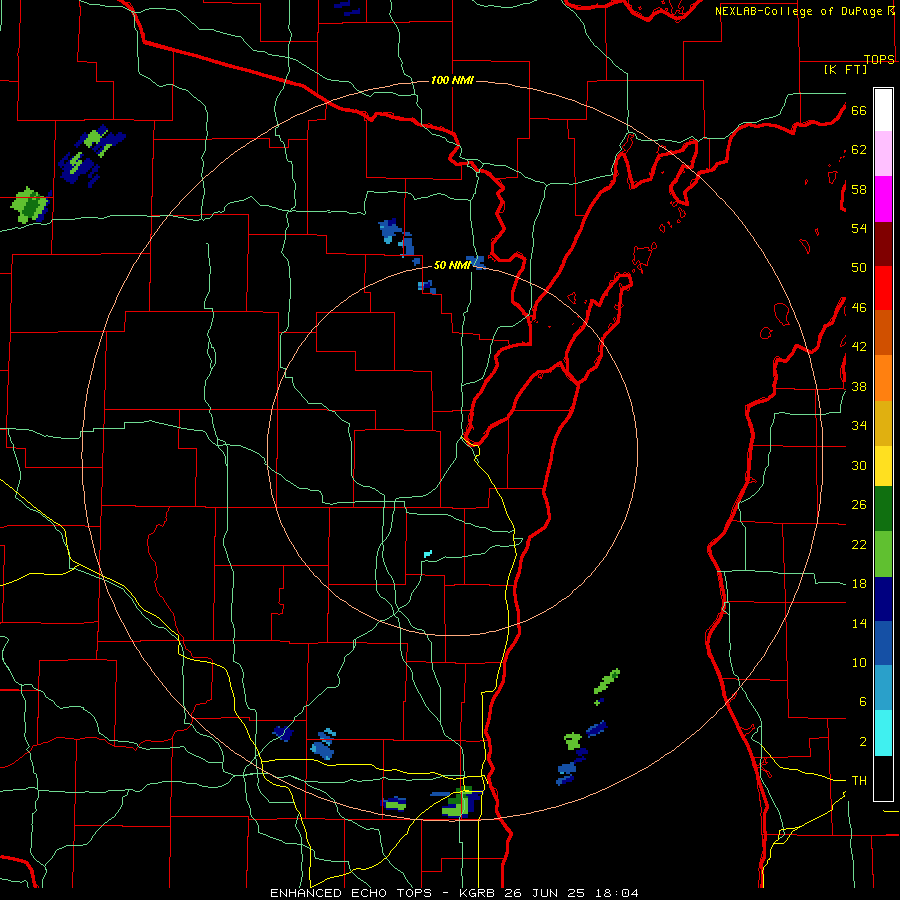This screenshot has width=900, height=900.
Task: Click the medium blue legend swatch above 10
Action: (x=883, y=643)
